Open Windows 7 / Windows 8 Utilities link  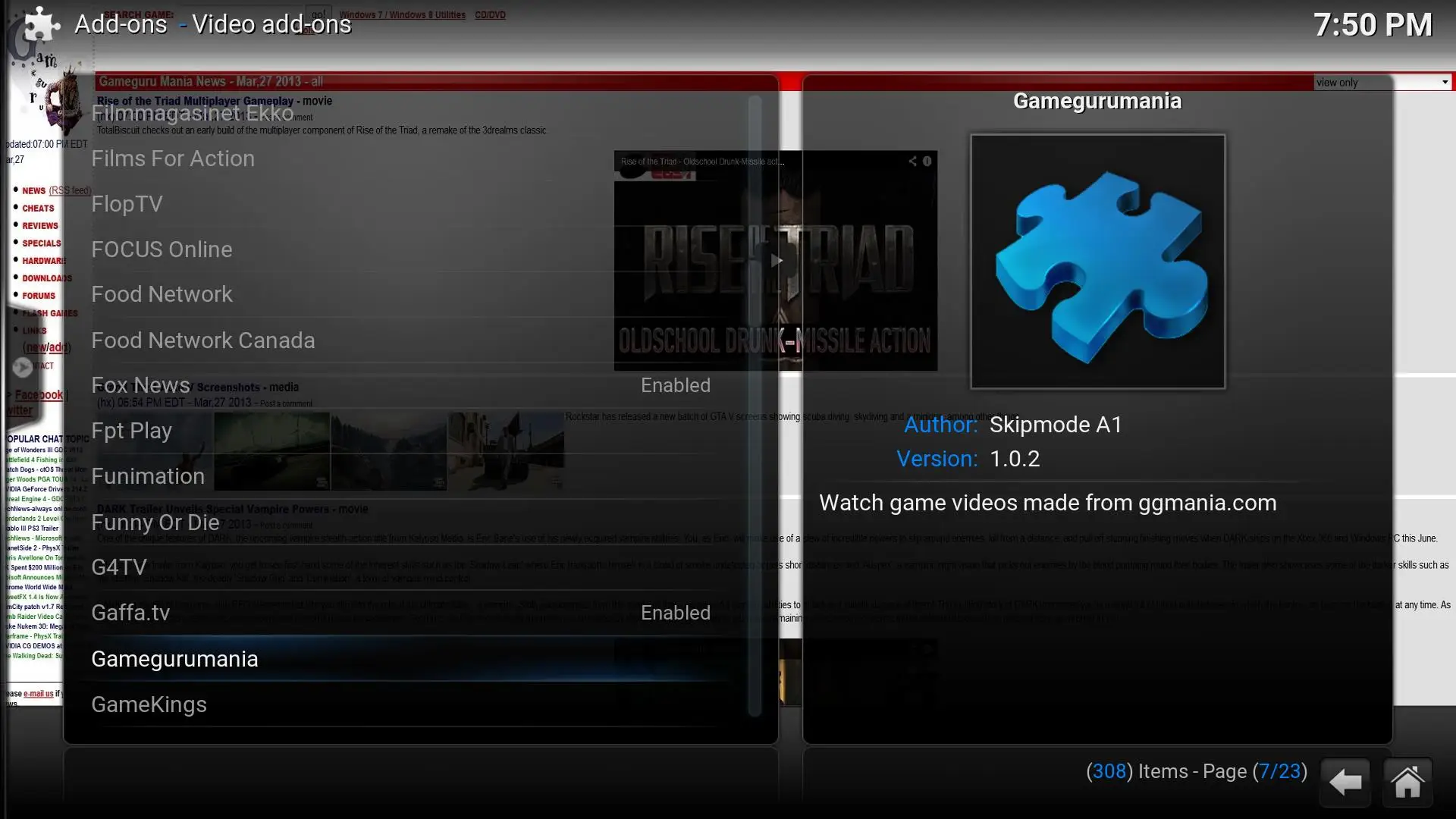[x=403, y=14]
